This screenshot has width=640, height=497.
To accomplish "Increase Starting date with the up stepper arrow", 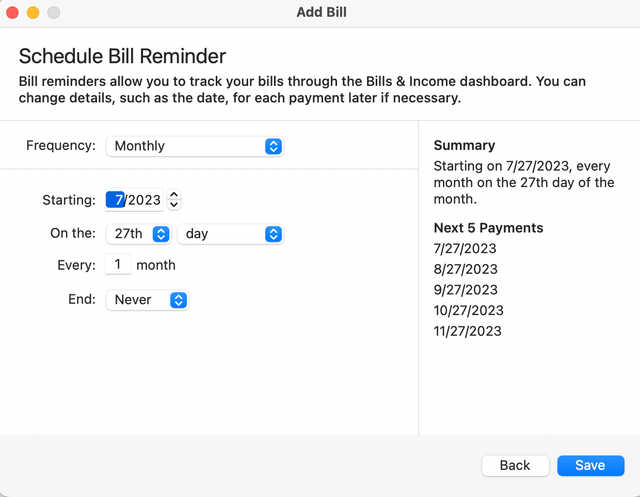I will pos(174,195).
